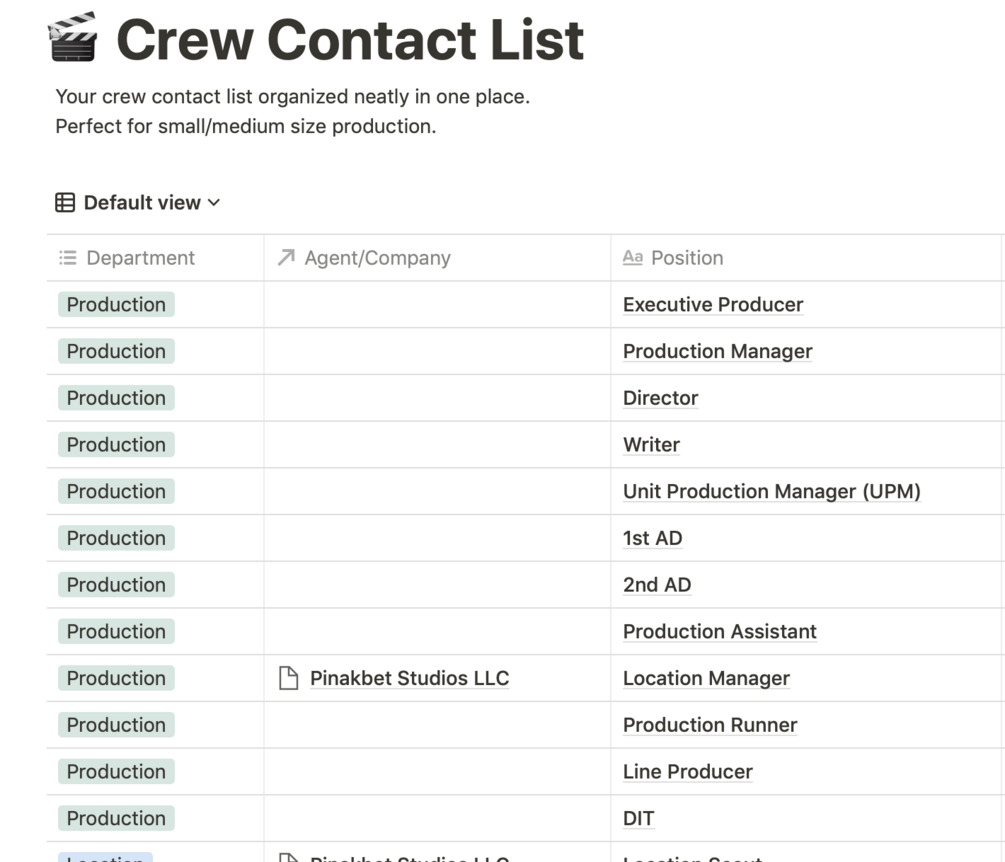
Task: Click the clapperboard page icon
Action: pos(73,39)
